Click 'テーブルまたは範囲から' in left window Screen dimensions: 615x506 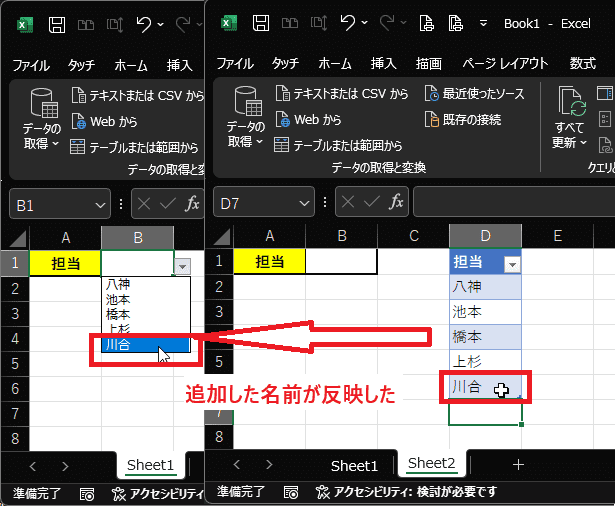pyautogui.click(x=138, y=147)
